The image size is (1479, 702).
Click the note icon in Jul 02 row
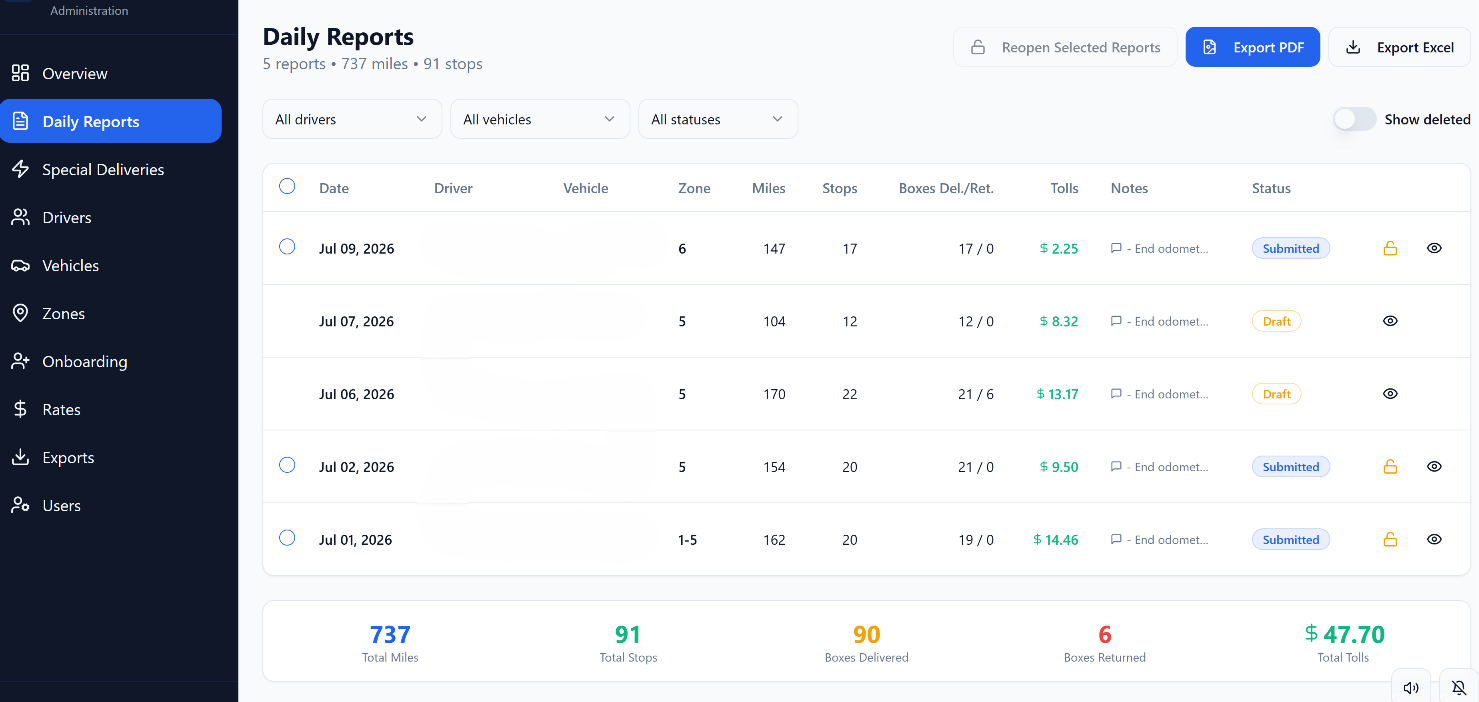coord(1116,467)
